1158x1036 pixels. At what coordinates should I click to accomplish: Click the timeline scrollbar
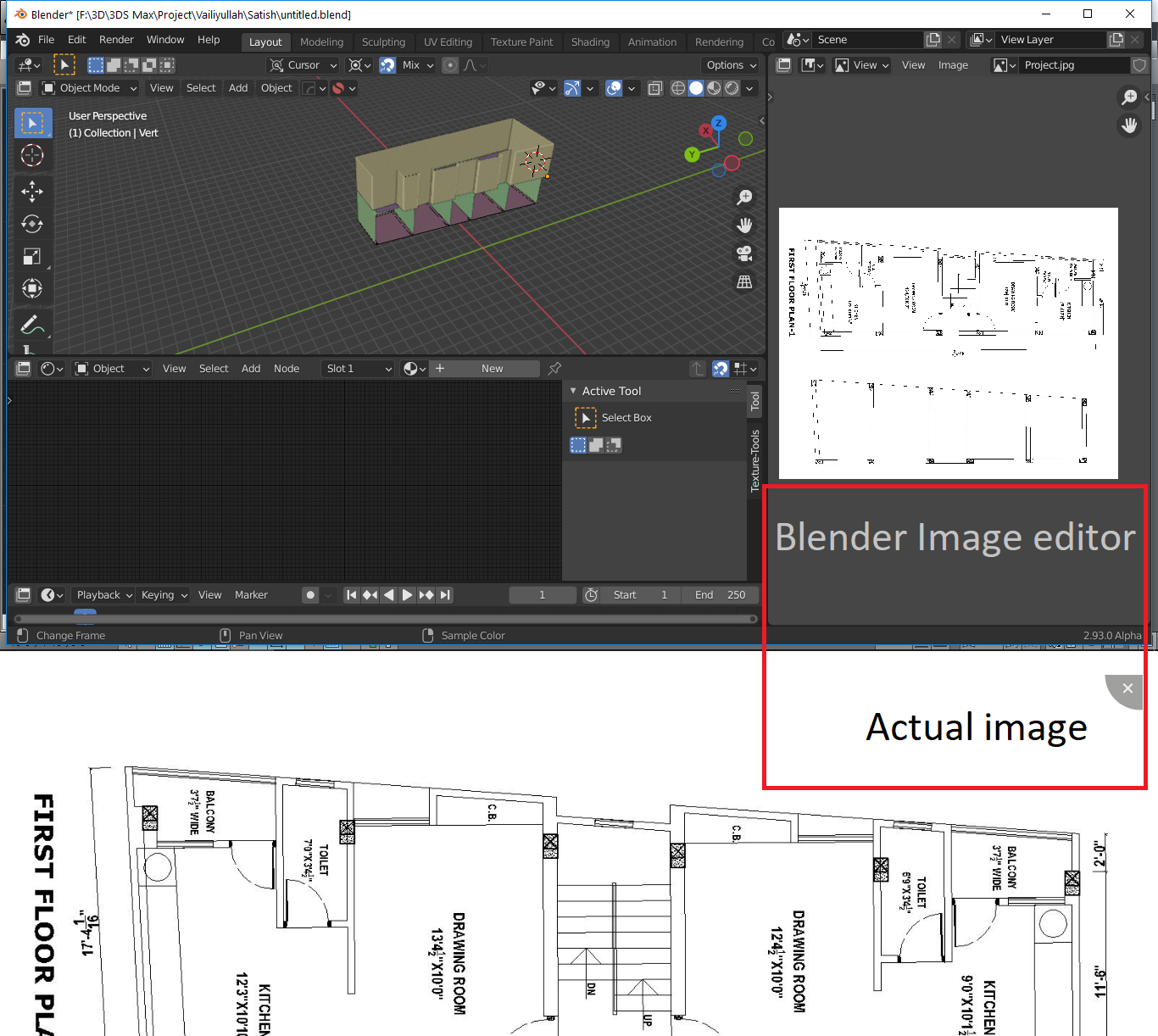coord(386,619)
